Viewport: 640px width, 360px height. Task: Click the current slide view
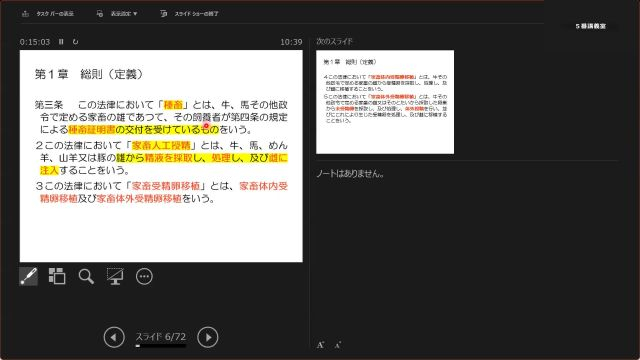pos(161,156)
